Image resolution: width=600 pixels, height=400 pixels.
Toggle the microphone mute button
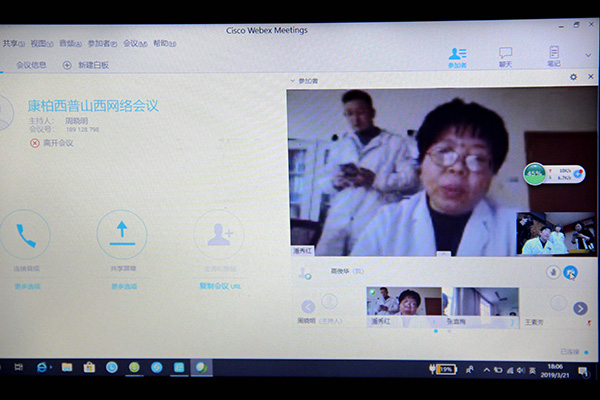[551, 271]
